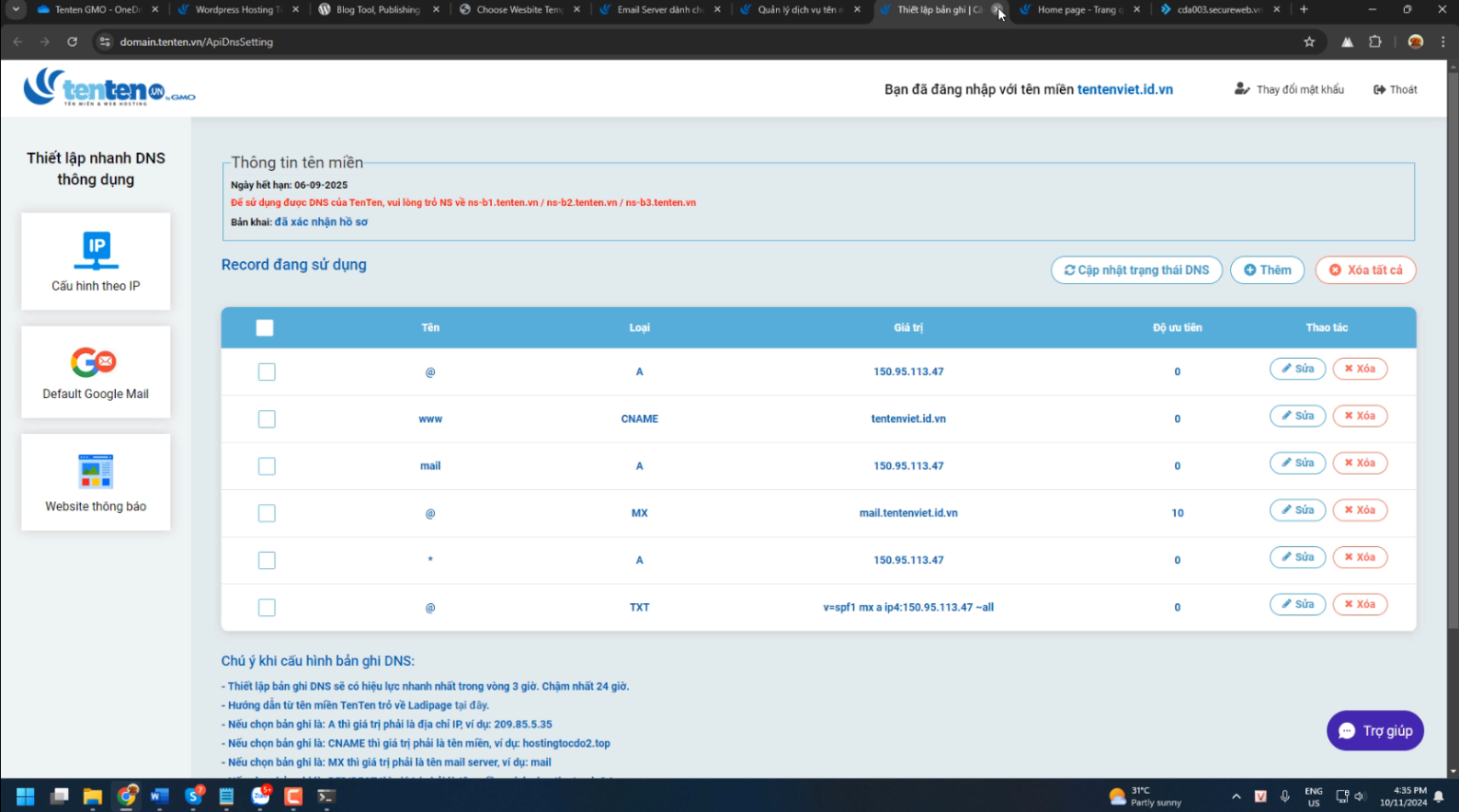The image size is (1459, 812).
Task: Toggle the select-all checkbox in table header
Action: tap(265, 328)
